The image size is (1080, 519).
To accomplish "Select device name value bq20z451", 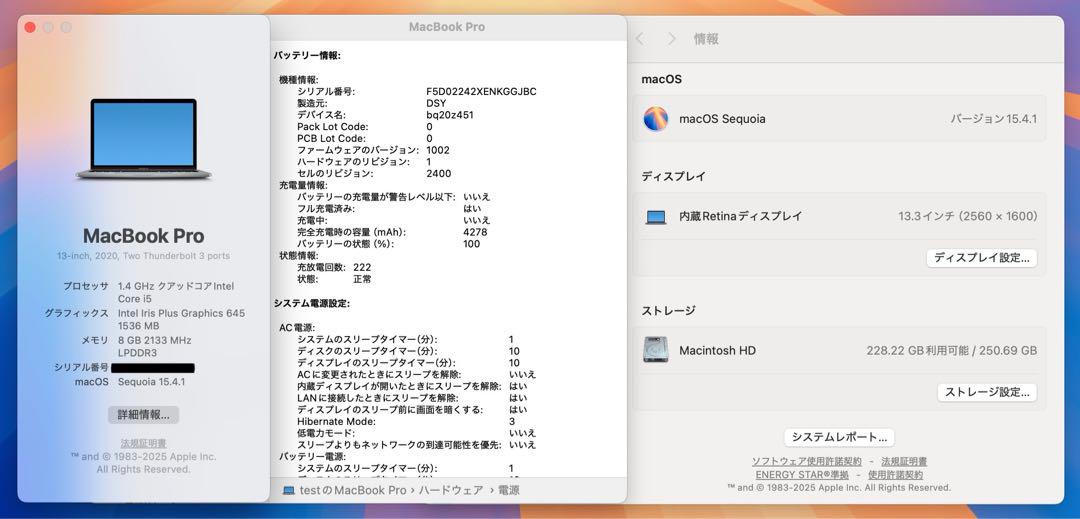I will click(450, 115).
